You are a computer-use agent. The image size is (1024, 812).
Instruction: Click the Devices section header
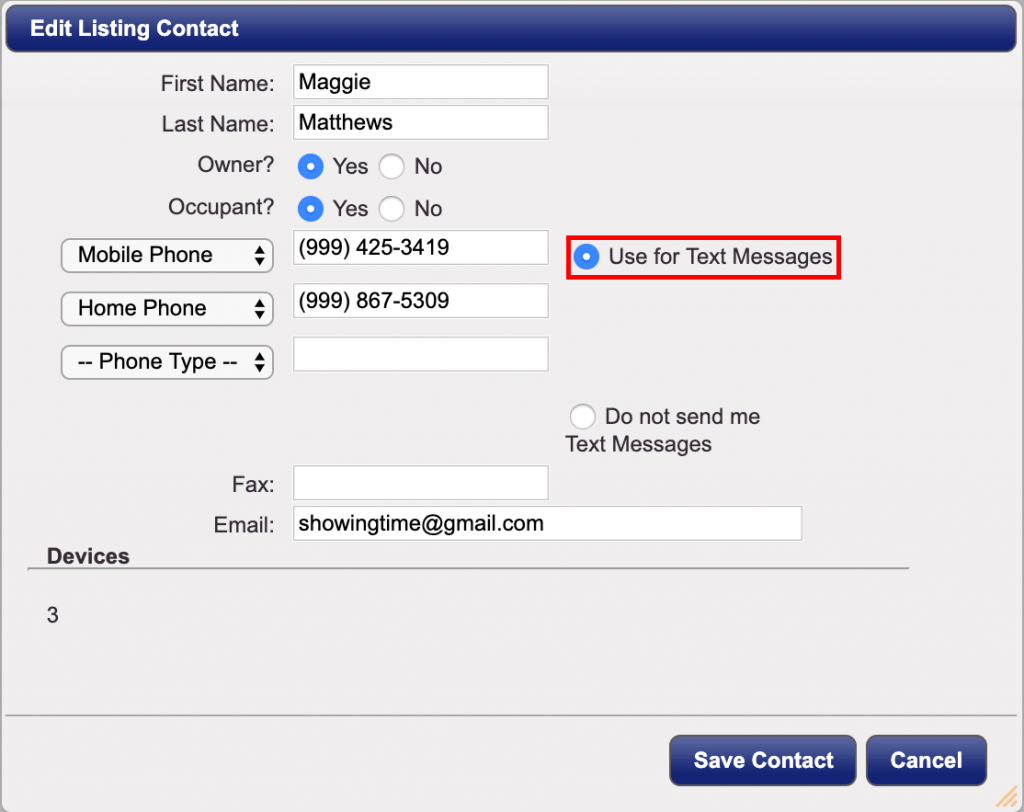click(88, 556)
